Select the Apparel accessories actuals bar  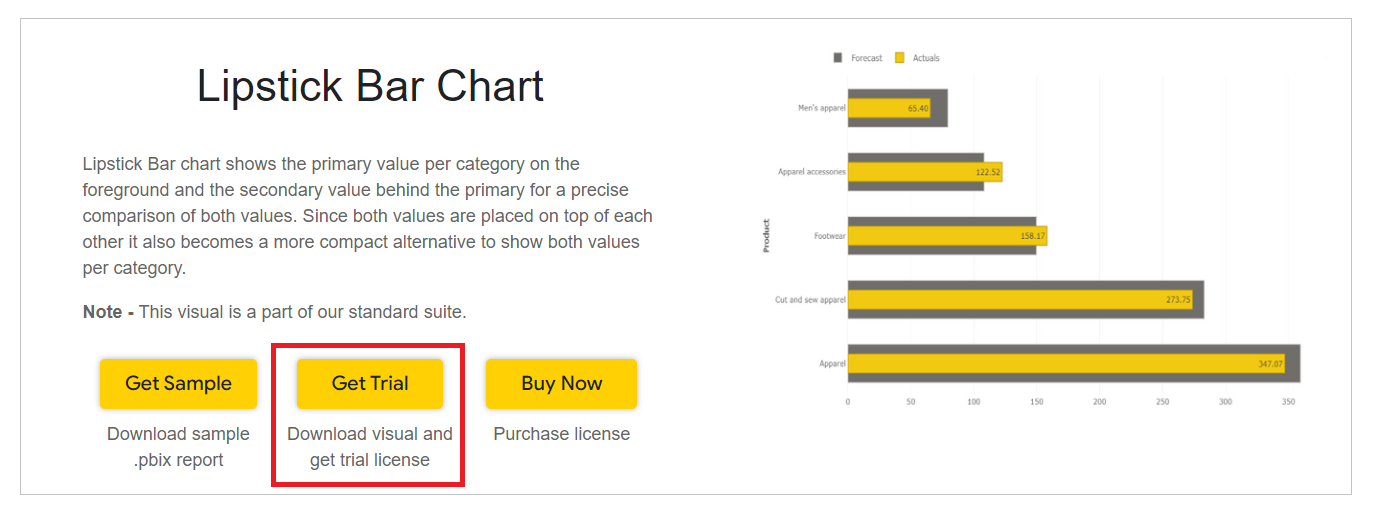click(x=925, y=172)
